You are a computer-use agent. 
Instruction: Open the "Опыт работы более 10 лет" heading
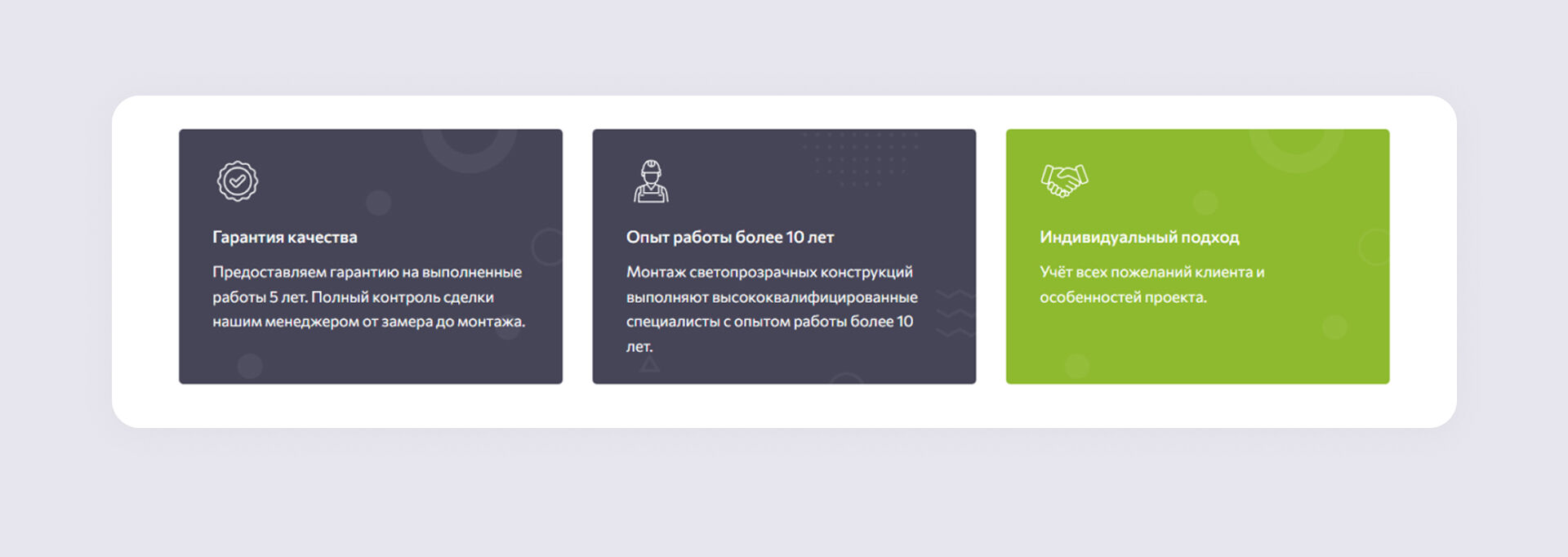pyautogui.click(x=729, y=238)
